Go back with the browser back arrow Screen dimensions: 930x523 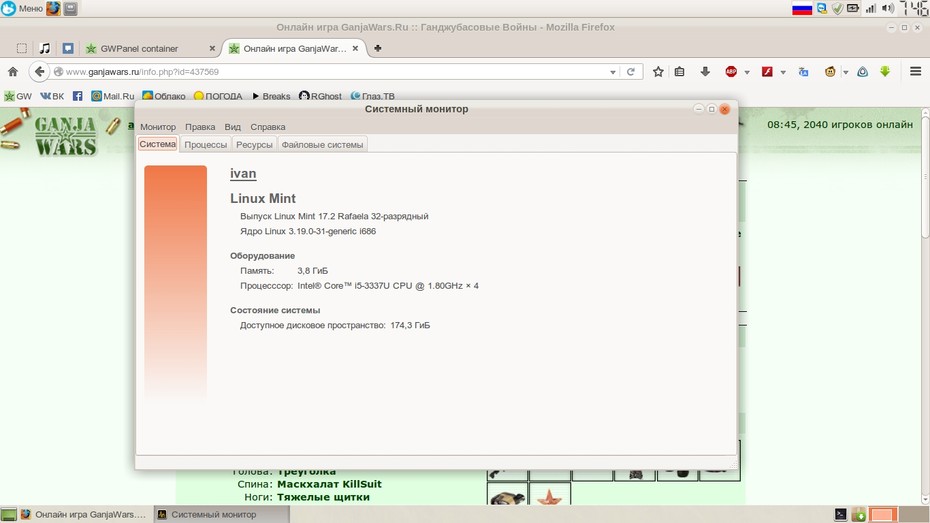[39, 72]
